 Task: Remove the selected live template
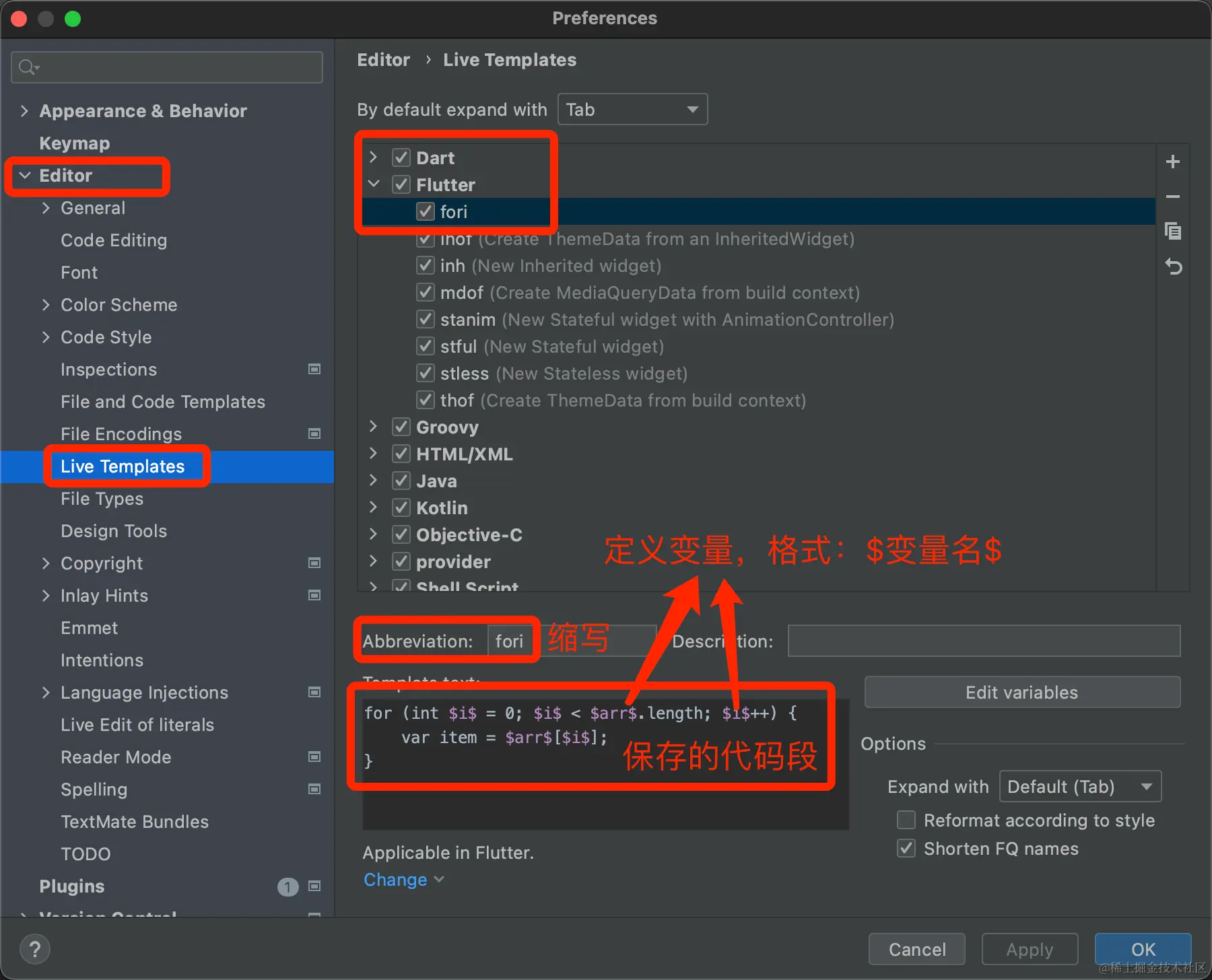[x=1172, y=196]
